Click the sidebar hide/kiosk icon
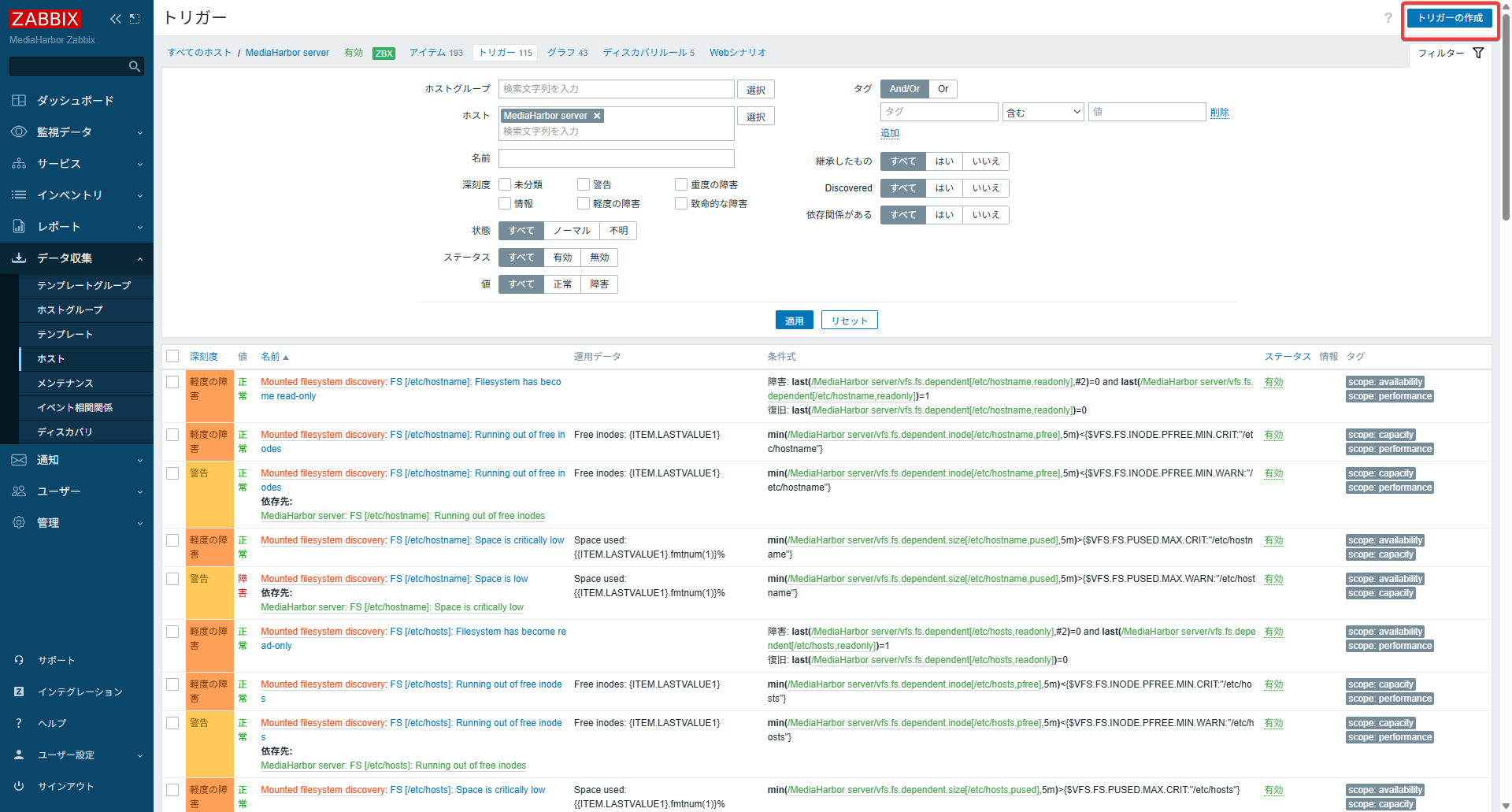The width and height of the screenshot is (1512, 812). click(x=135, y=19)
